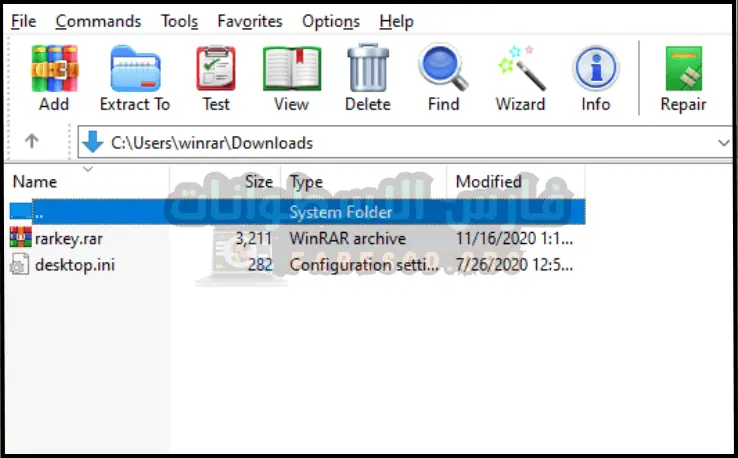Expand the address path dropdown

724,143
